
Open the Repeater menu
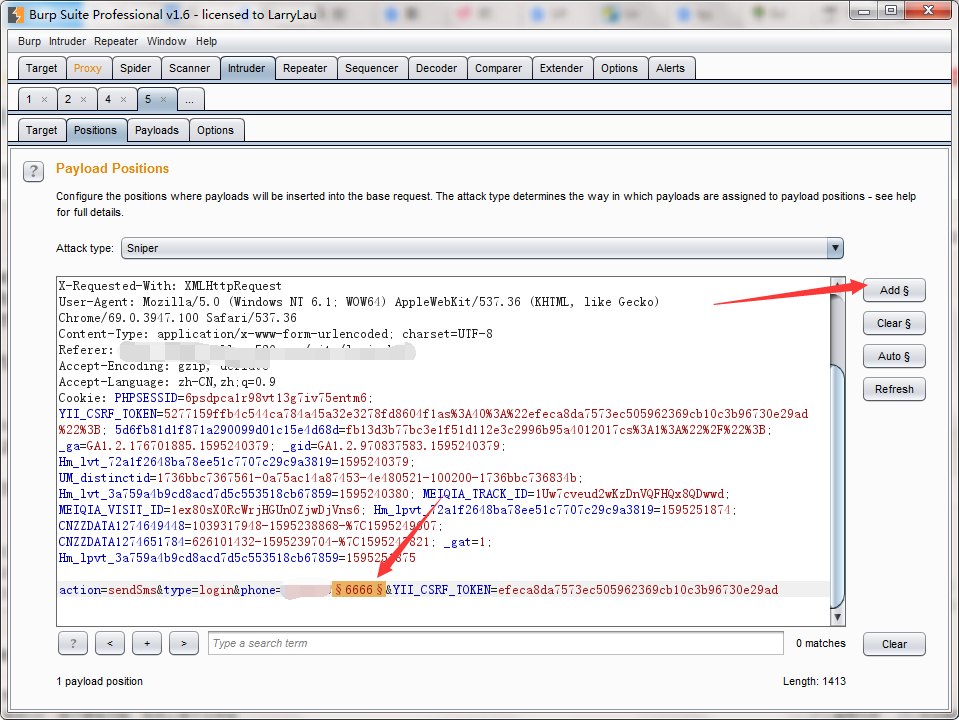[x=116, y=41]
